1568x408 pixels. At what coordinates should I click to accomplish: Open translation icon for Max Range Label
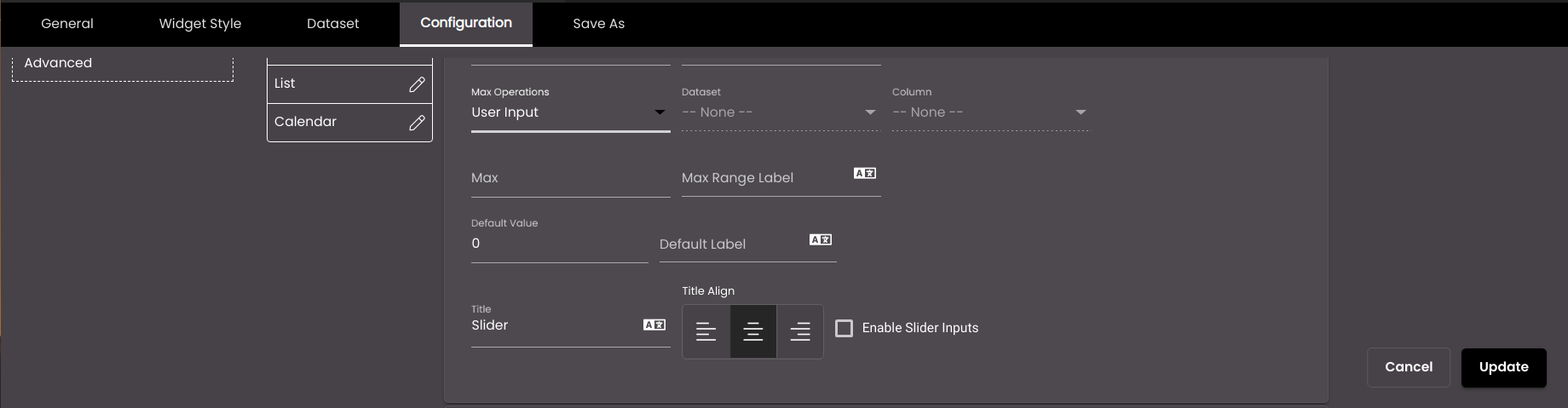click(865, 173)
